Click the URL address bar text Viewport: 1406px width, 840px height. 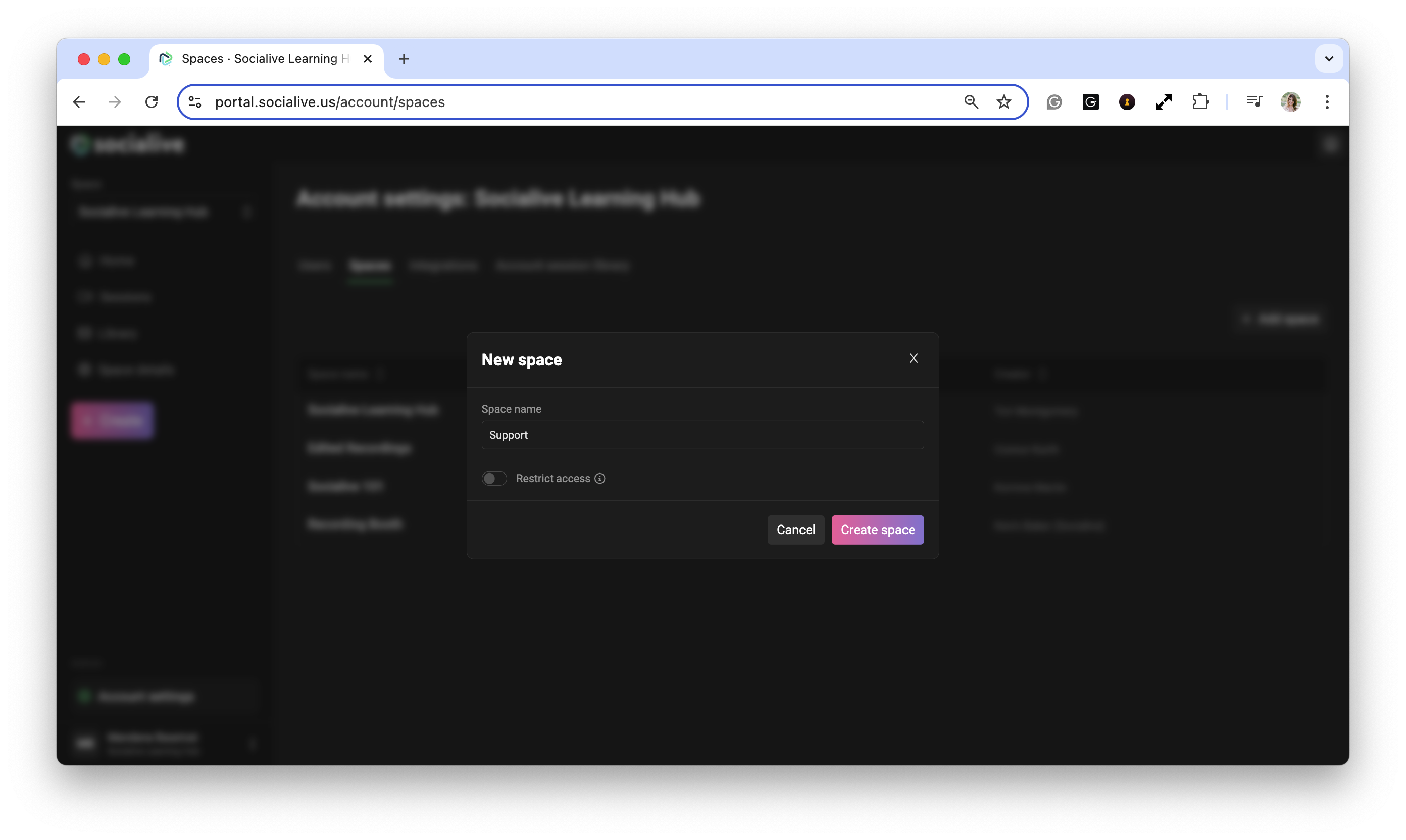(x=330, y=102)
